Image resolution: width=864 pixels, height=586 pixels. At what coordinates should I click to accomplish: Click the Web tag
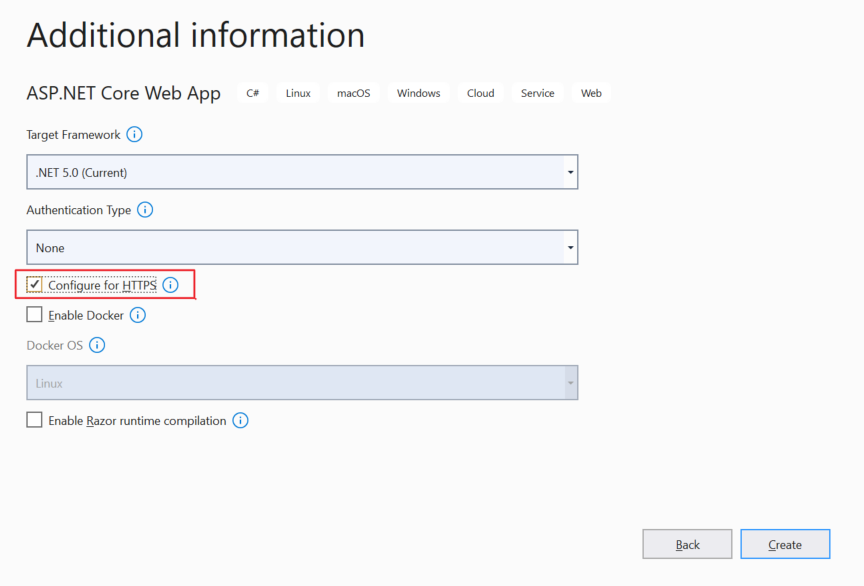[x=591, y=93]
